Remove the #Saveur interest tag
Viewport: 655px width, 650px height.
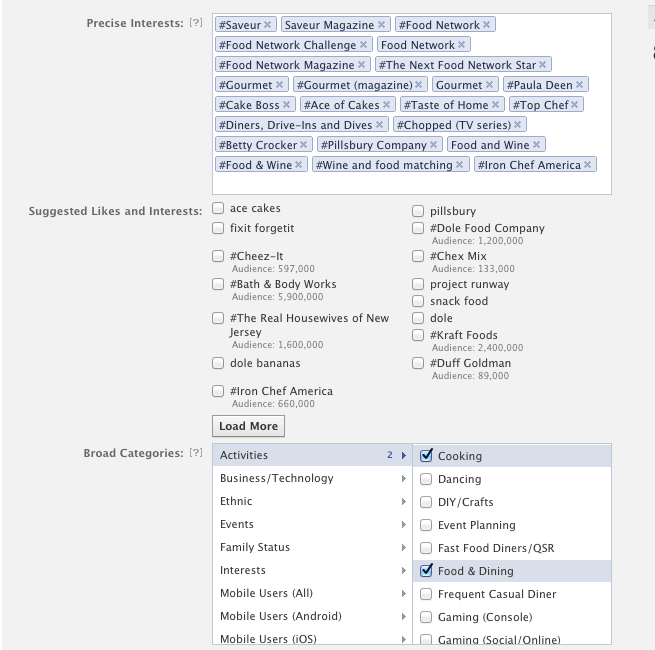point(267,25)
